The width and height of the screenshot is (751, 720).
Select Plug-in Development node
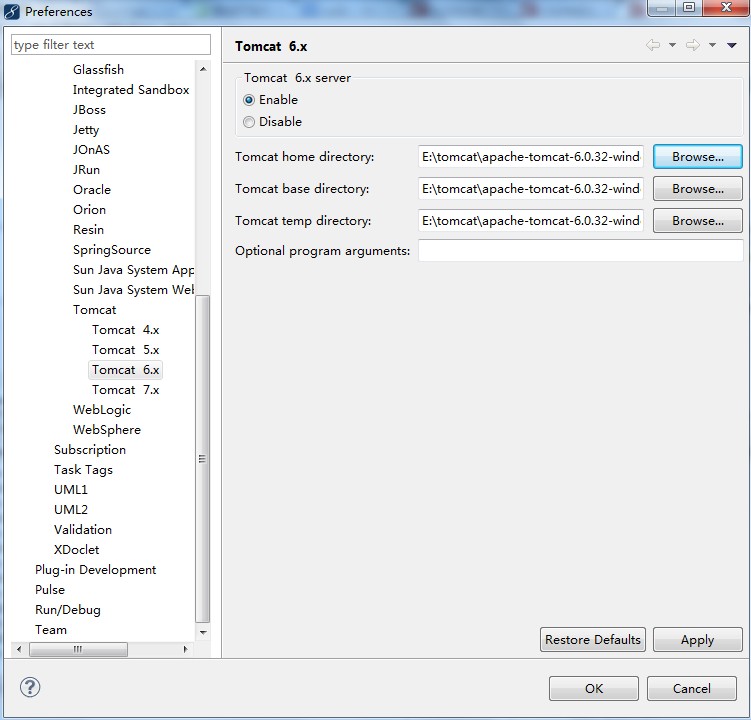coord(95,570)
